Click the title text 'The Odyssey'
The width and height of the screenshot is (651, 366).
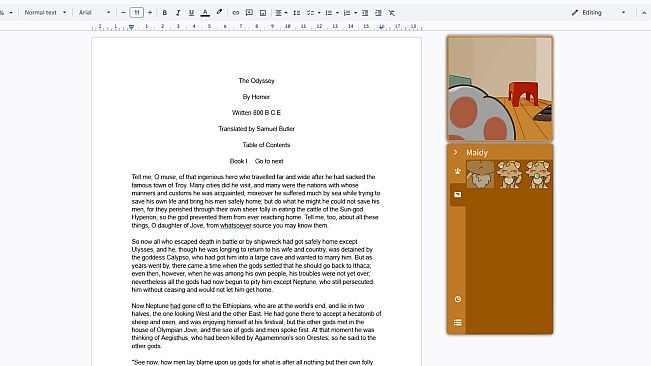(257, 81)
